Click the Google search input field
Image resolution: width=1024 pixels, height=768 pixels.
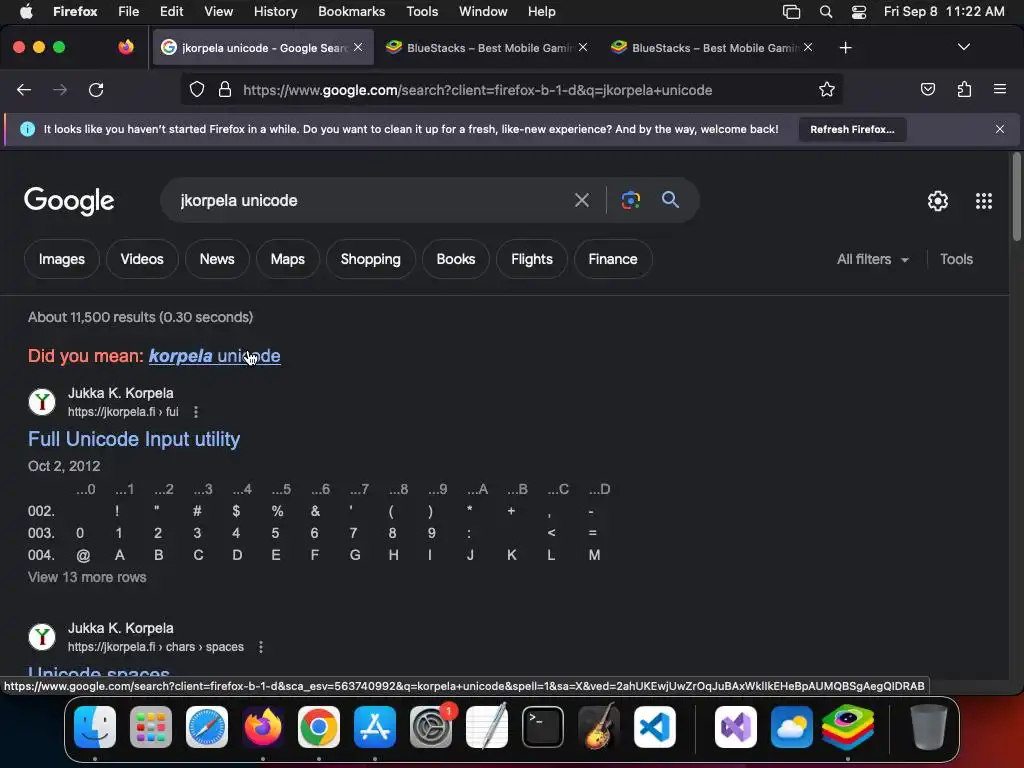369,200
